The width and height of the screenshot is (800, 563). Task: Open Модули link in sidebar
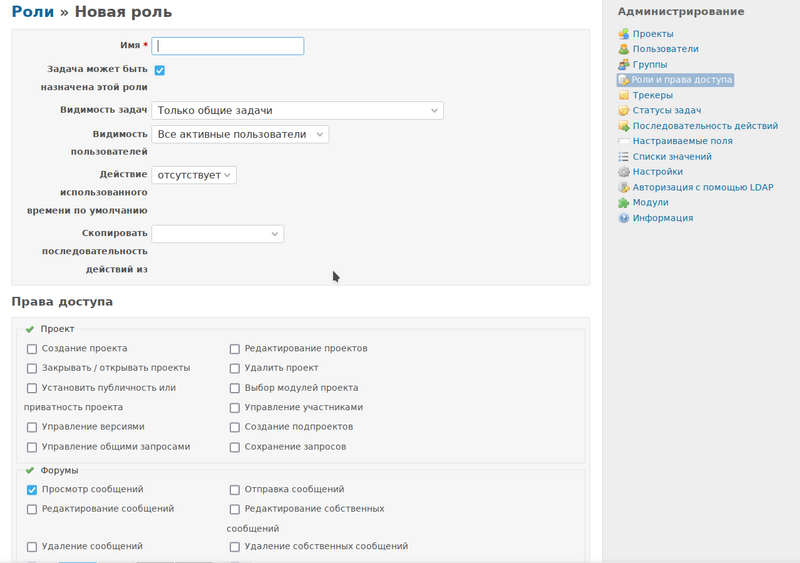(x=651, y=202)
